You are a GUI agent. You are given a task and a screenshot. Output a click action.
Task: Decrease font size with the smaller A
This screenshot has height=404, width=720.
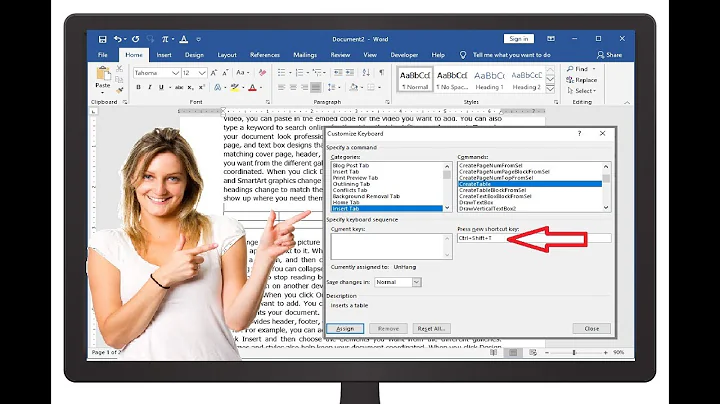[x=225, y=73]
